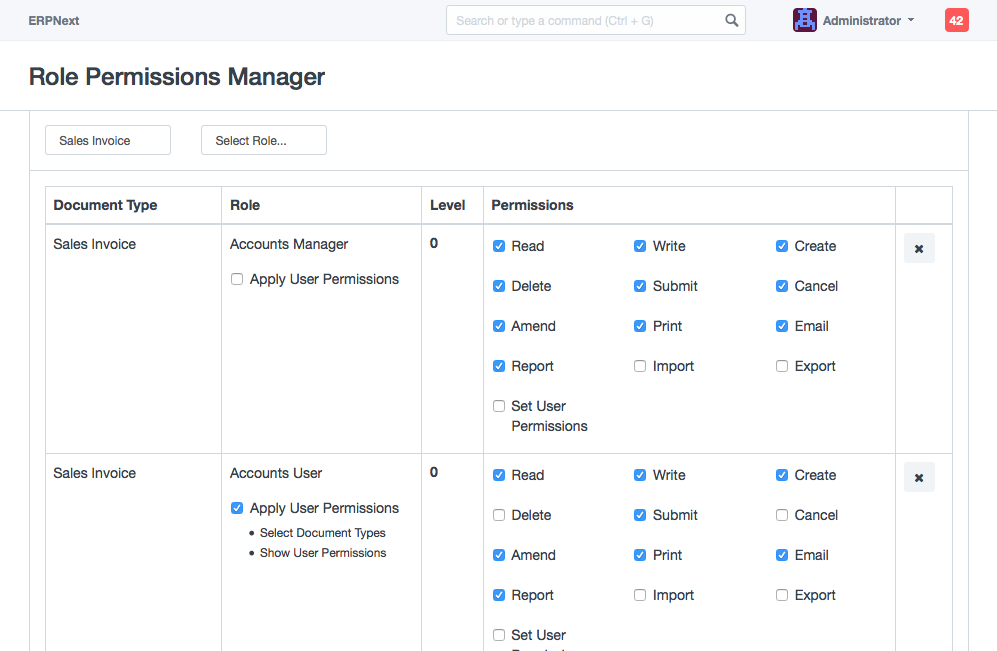The height and width of the screenshot is (651, 997).
Task: Open the 42 notifications badge
Action: (956, 20)
